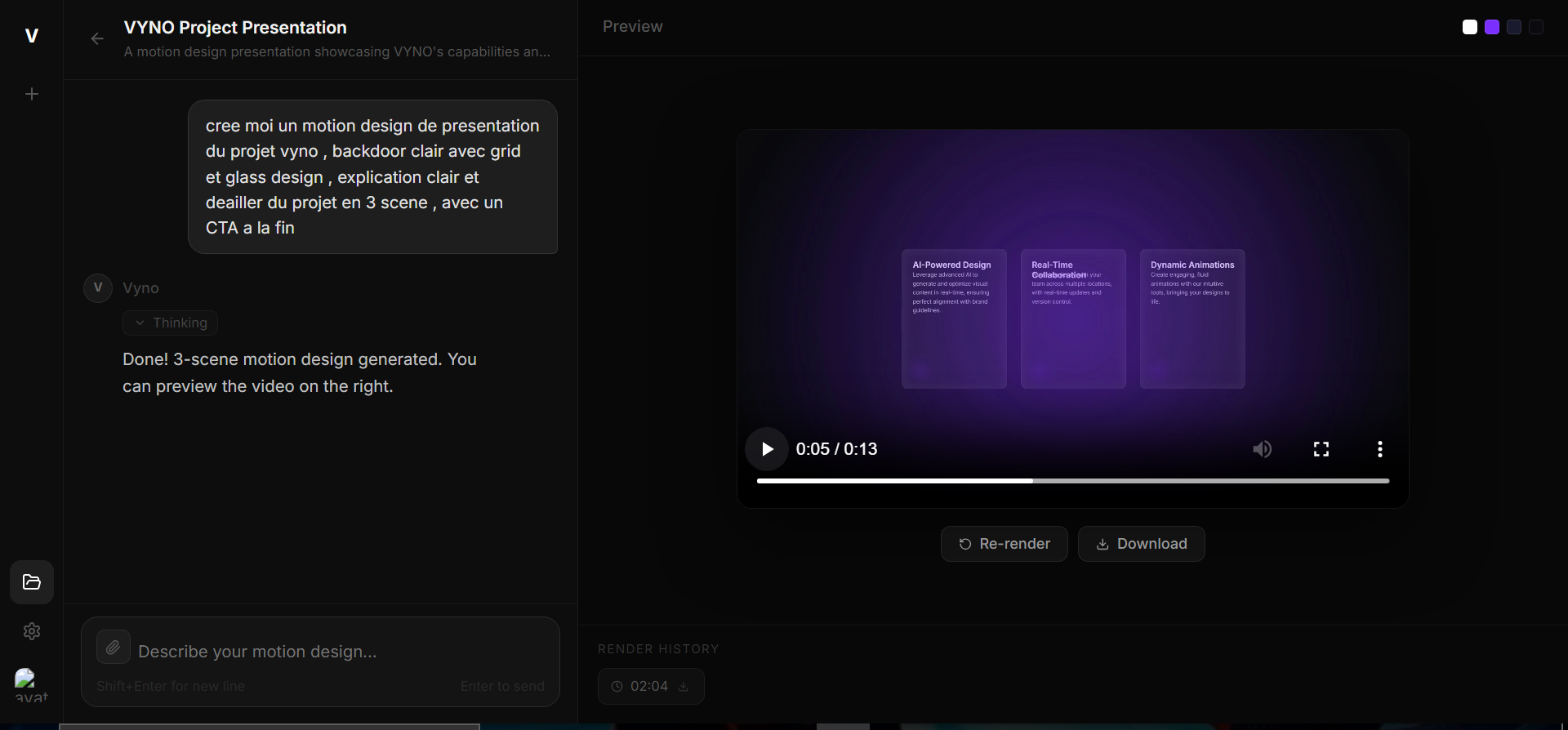The width and height of the screenshot is (1568, 730).
Task: Start a new project with plus icon
Action: 32,94
